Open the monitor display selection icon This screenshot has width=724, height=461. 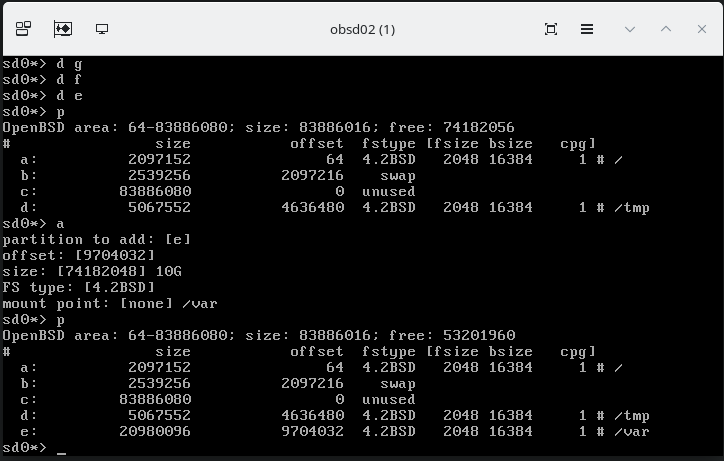click(x=102, y=29)
